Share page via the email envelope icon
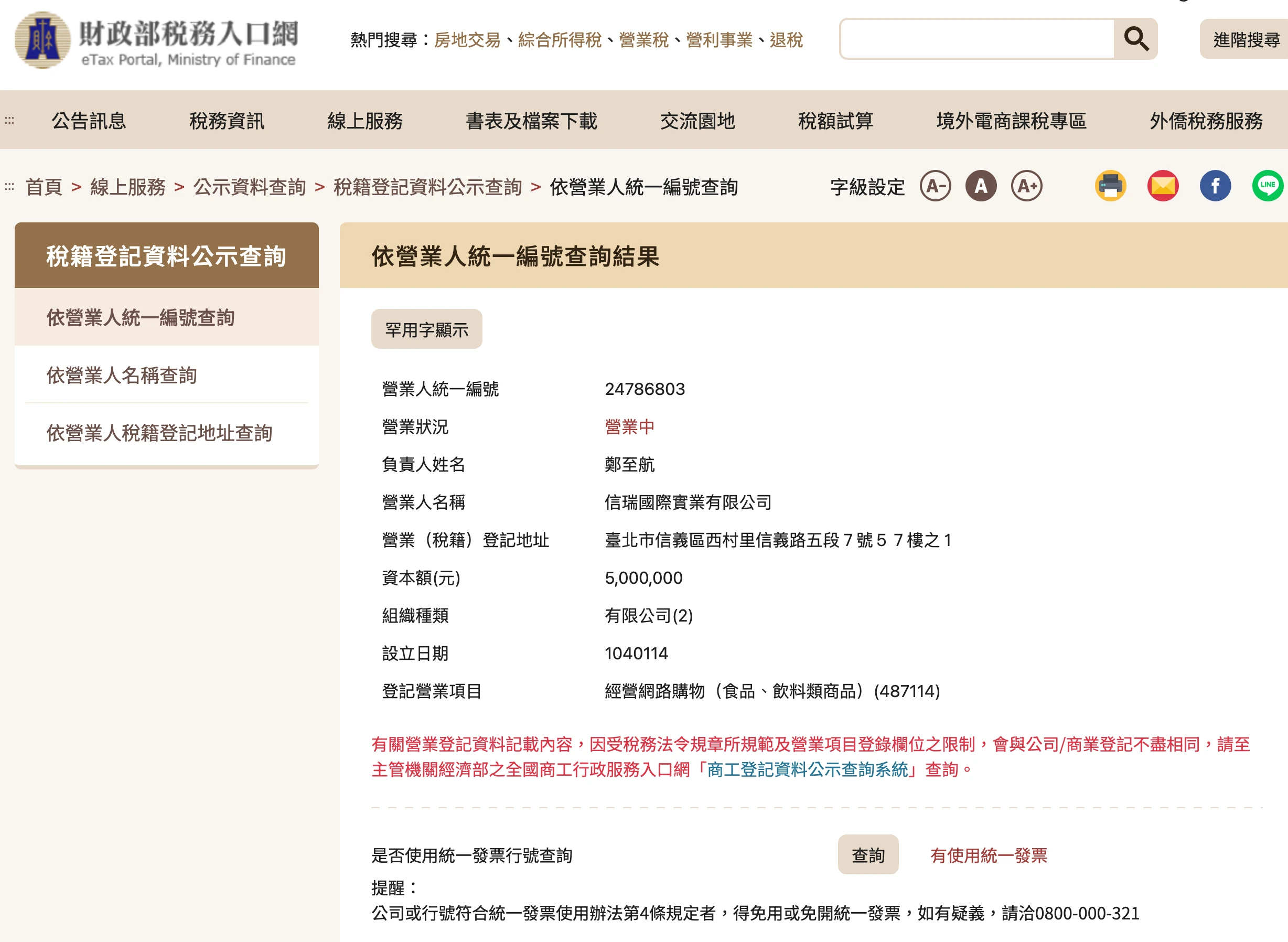1288x942 pixels. click(1163, 186)
